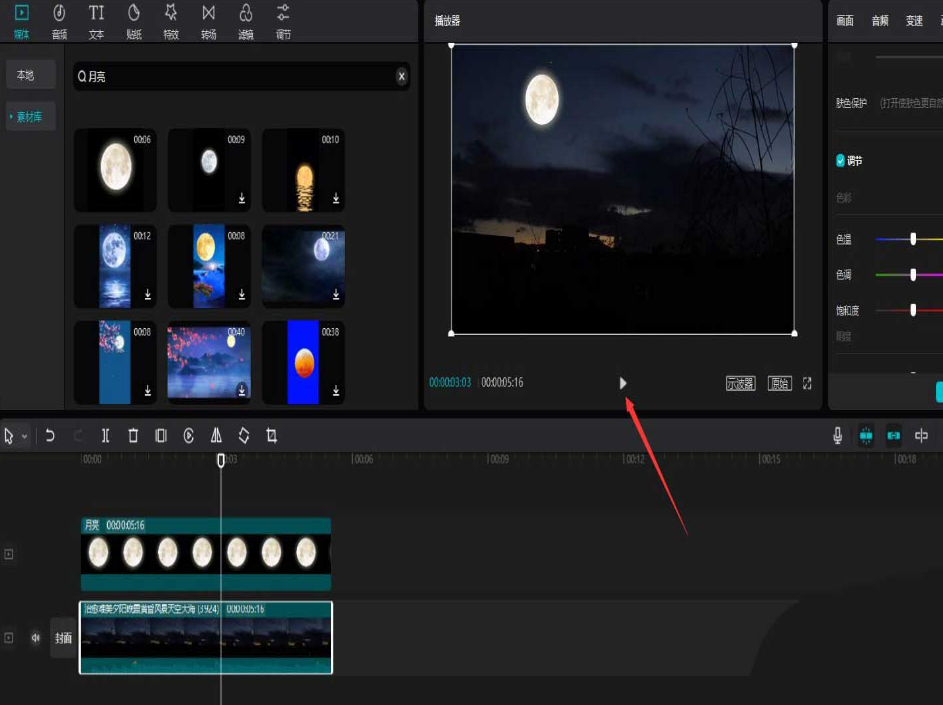The height and width of the screenshot is (705, 943).
Task: Click the crop tool in timeline toolbar
Action: point(272,436)
